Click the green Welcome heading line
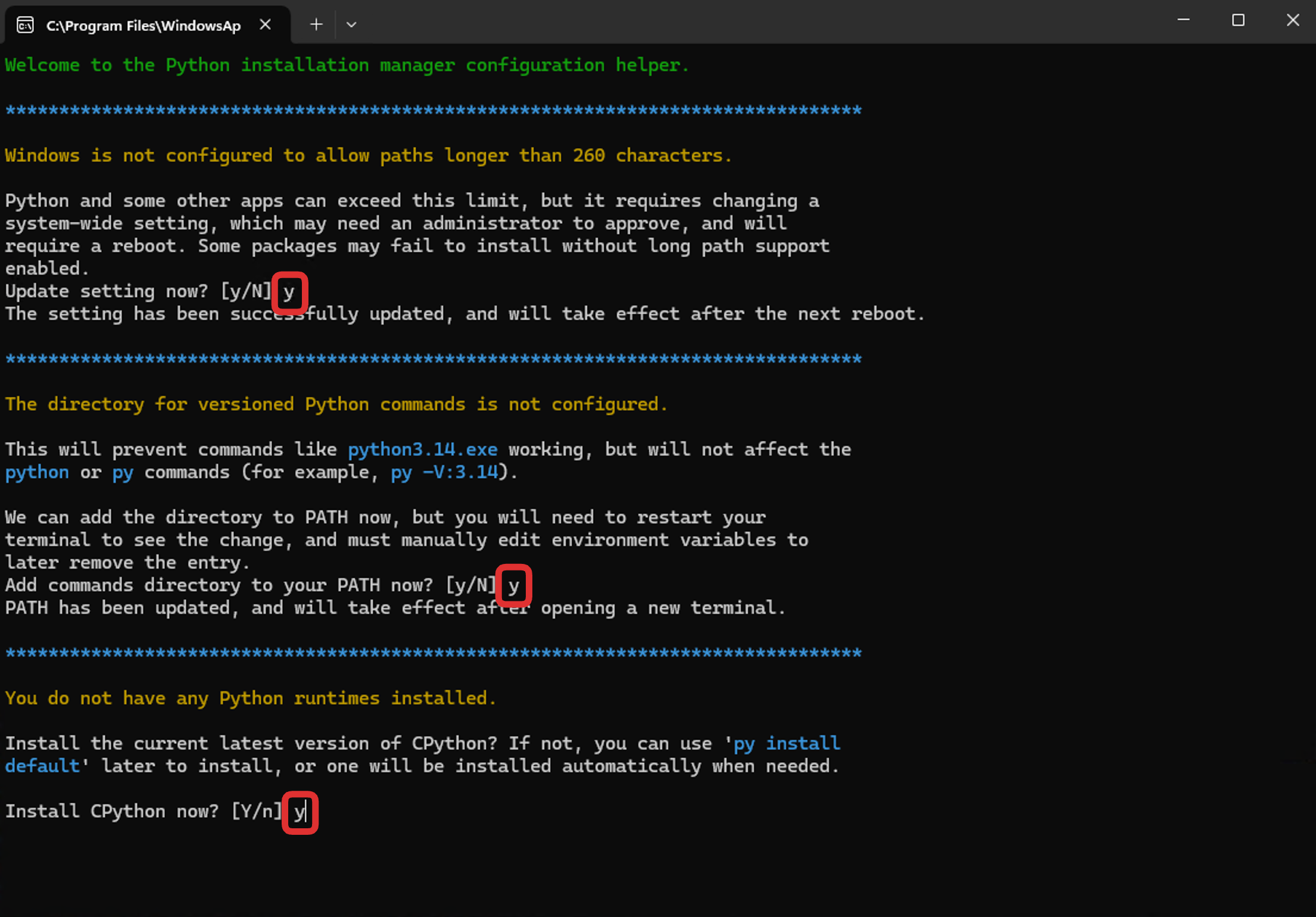Image resolution: width=1316 pixels, height=917 pixels. tap(347, 65)
